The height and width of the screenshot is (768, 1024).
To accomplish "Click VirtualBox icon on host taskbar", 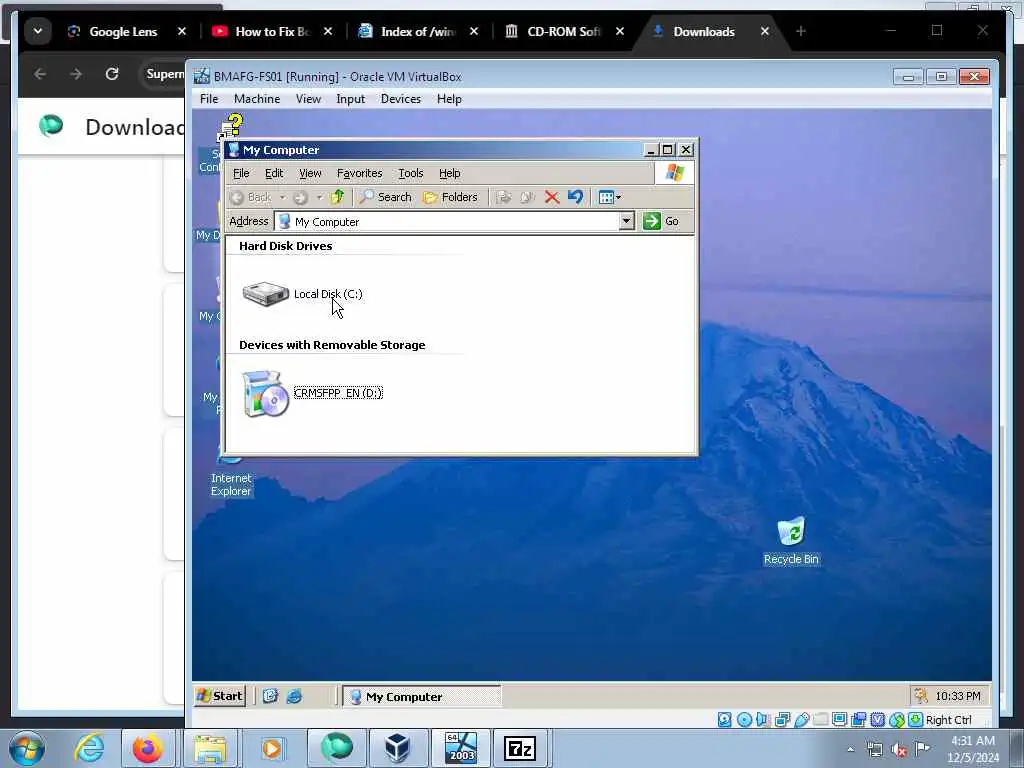I will click(396, 748).
